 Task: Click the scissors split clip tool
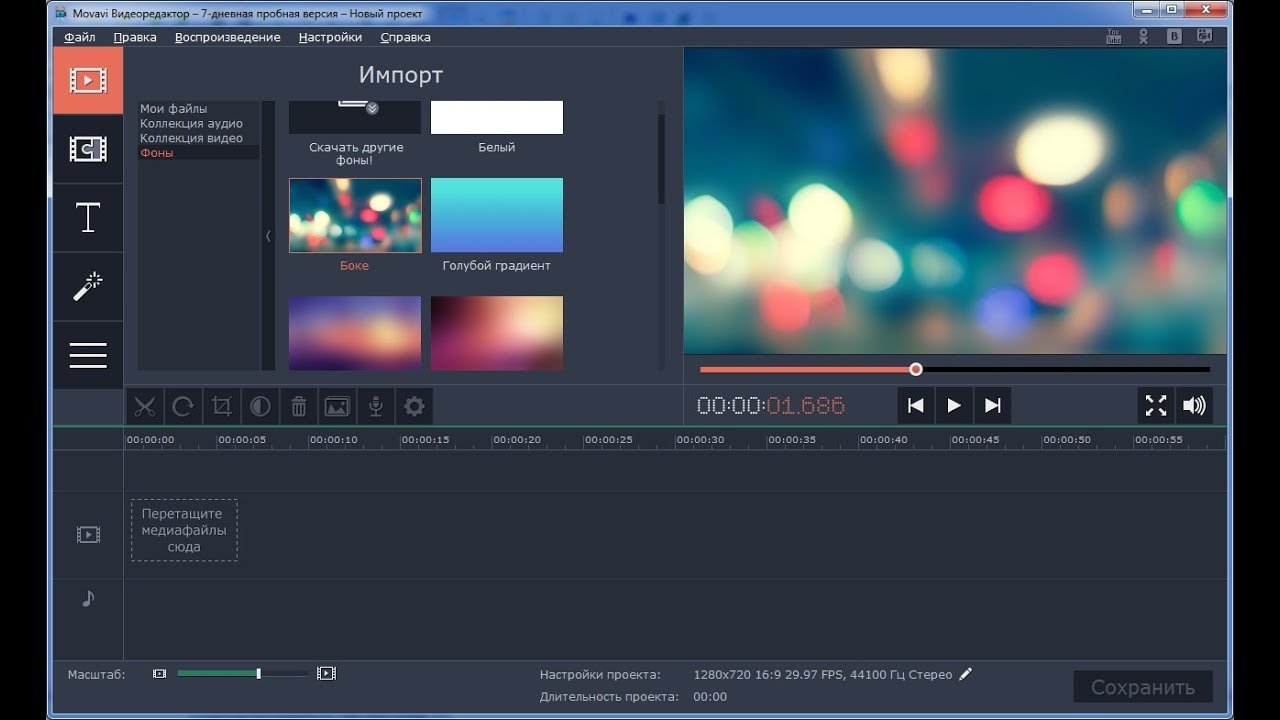click(145, 406)
